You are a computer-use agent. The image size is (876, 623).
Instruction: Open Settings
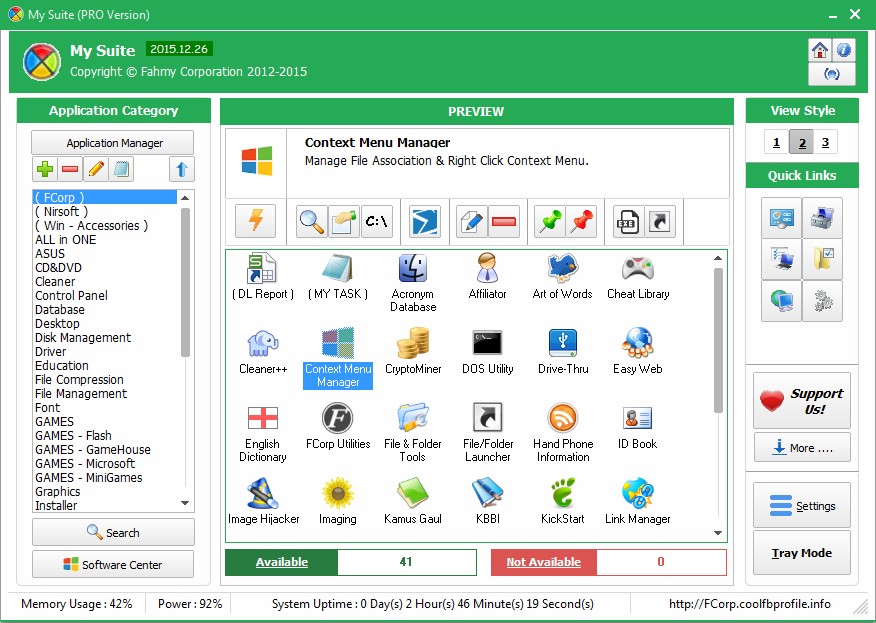coord(802,506)
